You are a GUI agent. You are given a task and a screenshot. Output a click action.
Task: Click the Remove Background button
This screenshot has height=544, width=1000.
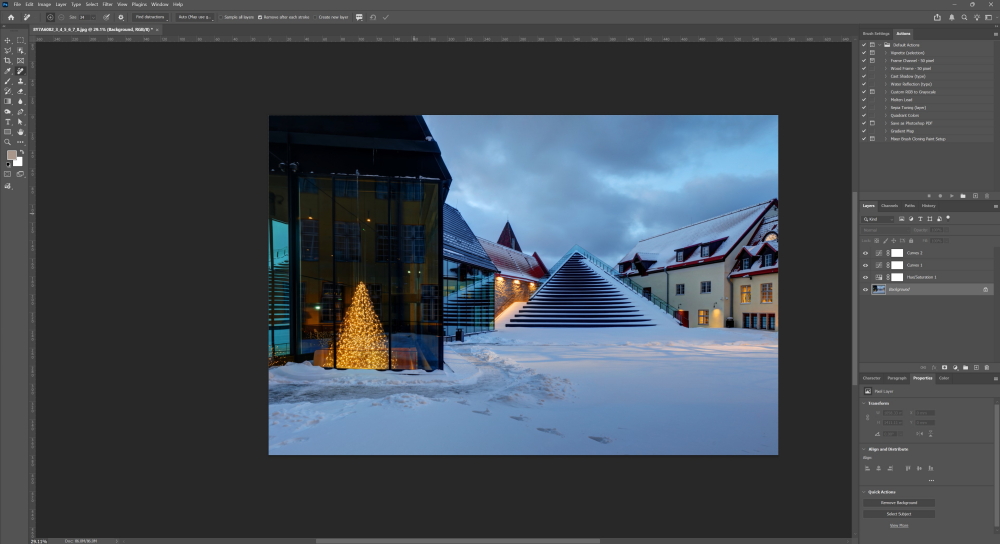pyautogui.click(x=899, y=502)
